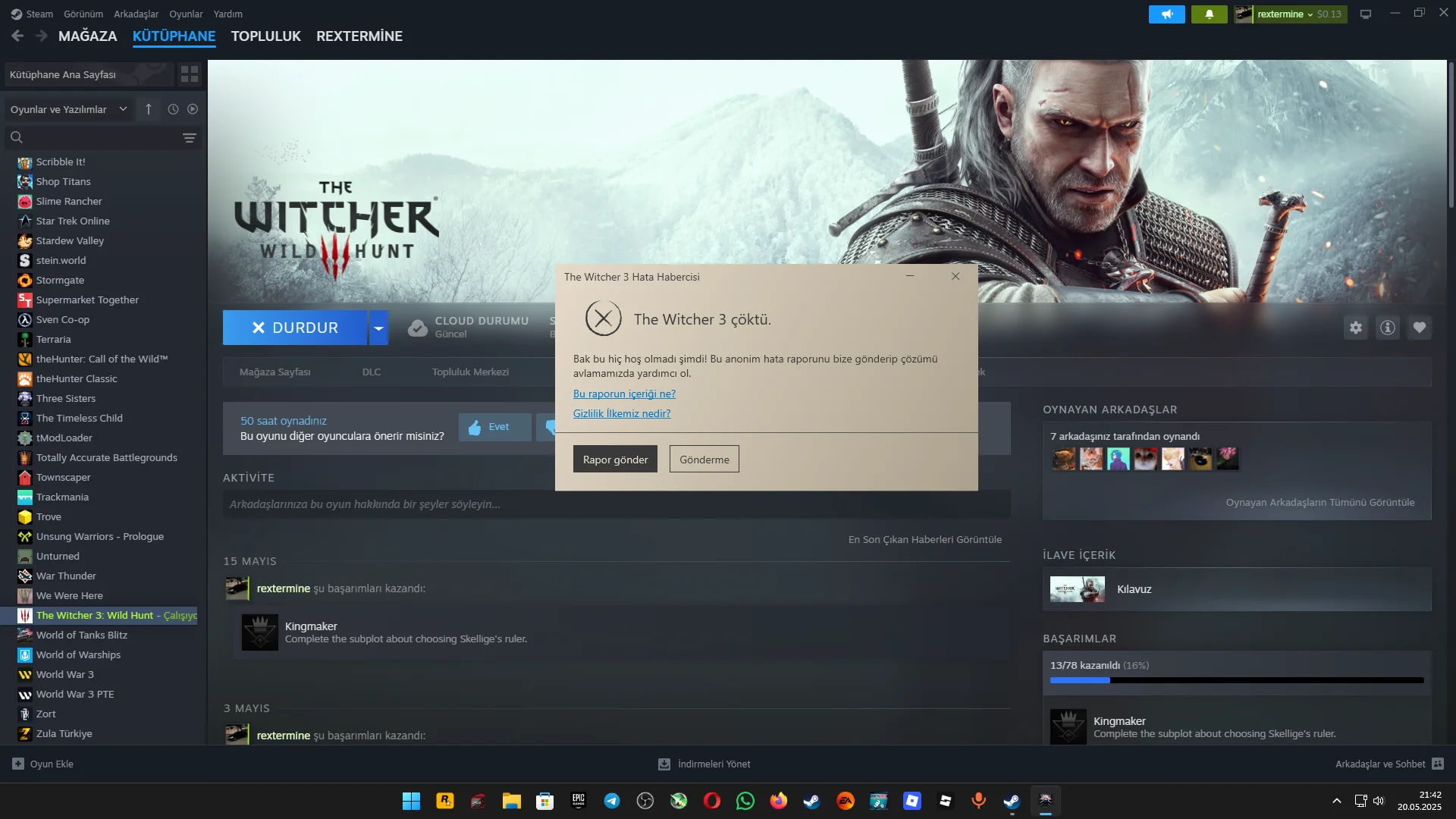1456x819 pixels.
Task: Show recent games clock icon
Action: click(x=173, y=109)
